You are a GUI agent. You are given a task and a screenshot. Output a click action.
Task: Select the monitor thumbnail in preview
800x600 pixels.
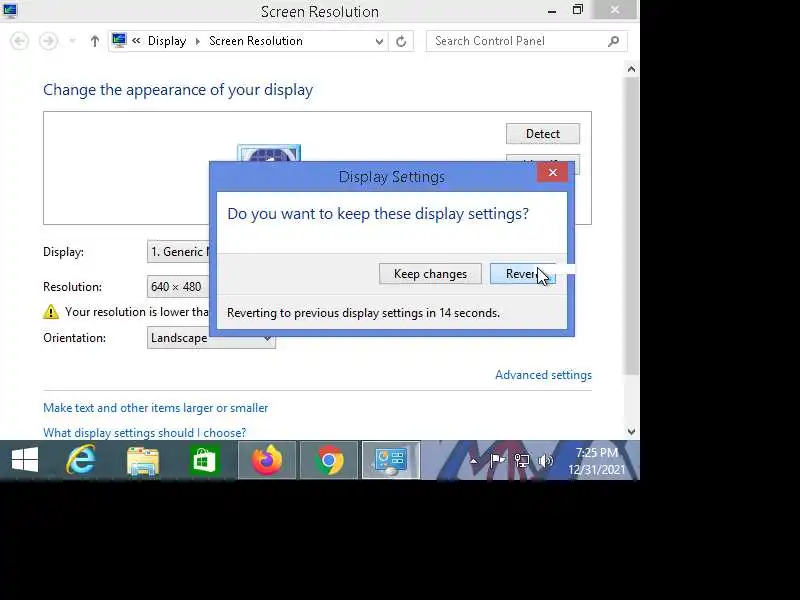click(x=269, y=153)
